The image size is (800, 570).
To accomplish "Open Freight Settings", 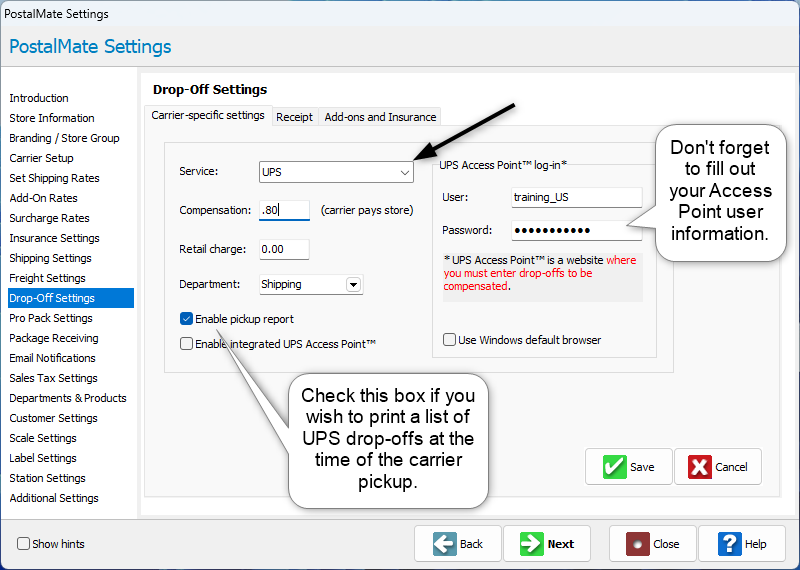I will point(47,278).
